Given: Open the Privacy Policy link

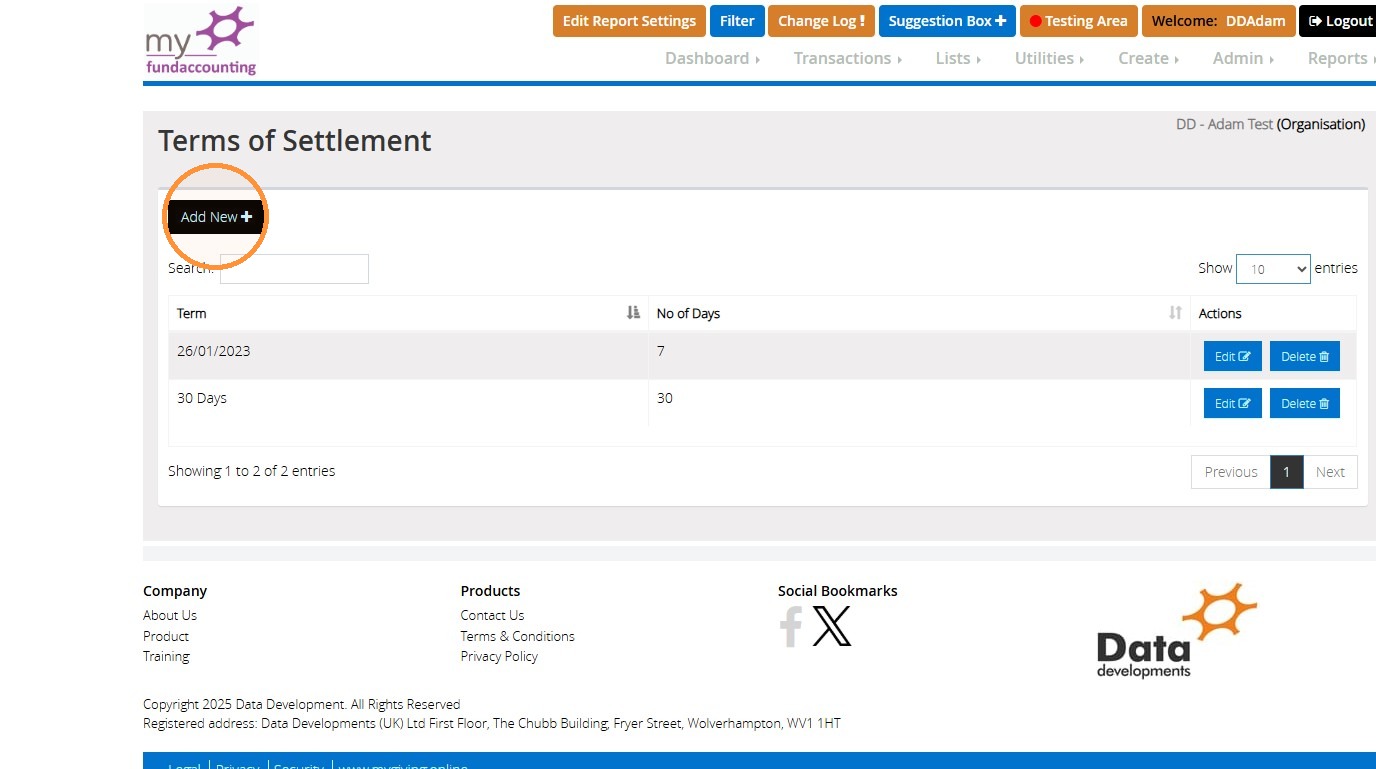Looking at the screenshot, I should click(499, 656).
